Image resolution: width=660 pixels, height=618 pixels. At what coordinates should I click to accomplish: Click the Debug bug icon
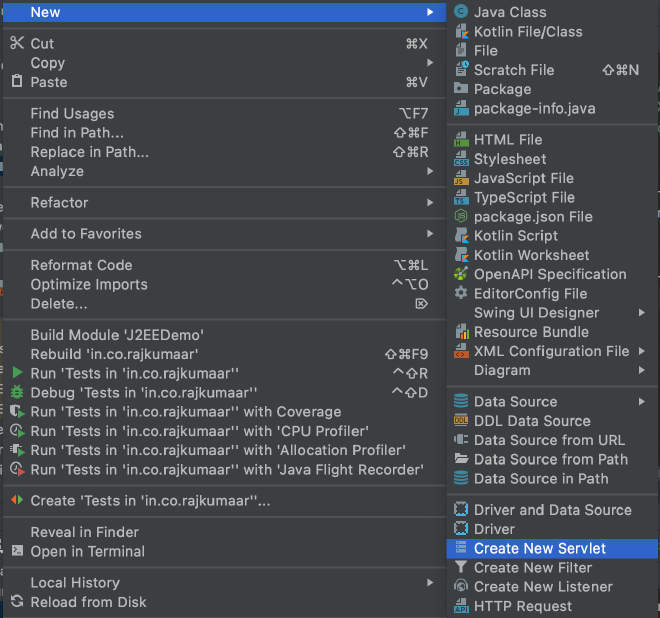coord(17,392)
